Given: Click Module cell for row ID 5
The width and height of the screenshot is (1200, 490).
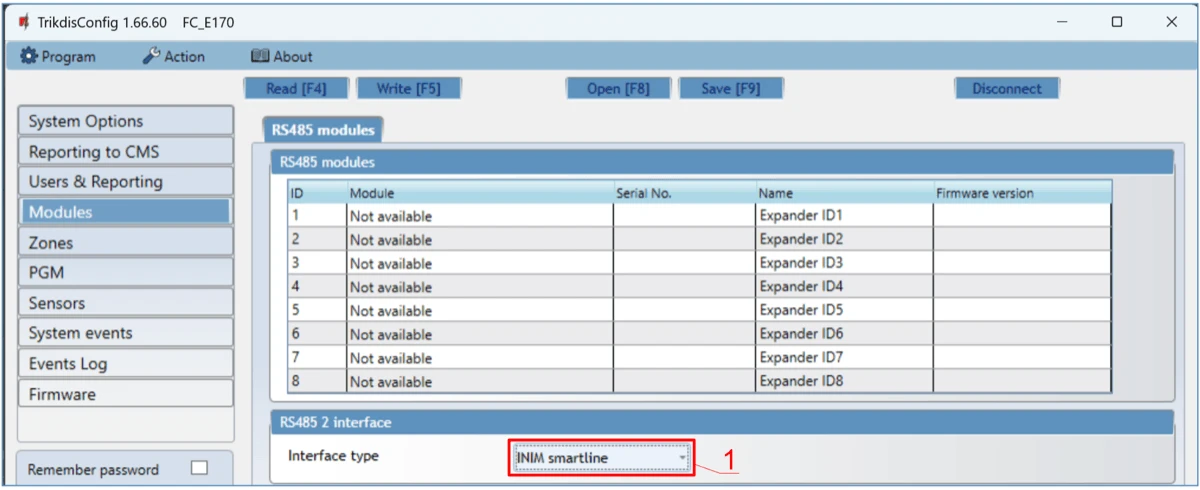Looking at the screenshot, I should click(x=478, y=311).
